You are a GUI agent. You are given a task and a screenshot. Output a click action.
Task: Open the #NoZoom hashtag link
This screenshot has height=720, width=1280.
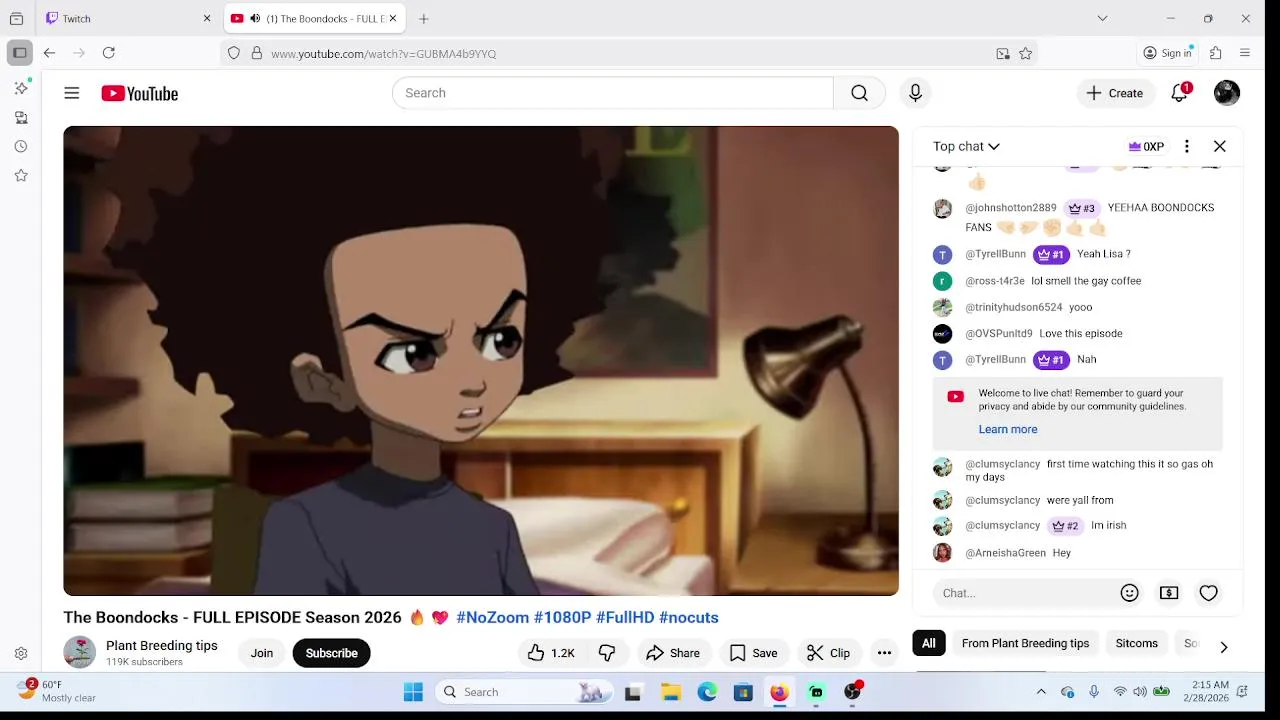[x=493, y=617]
